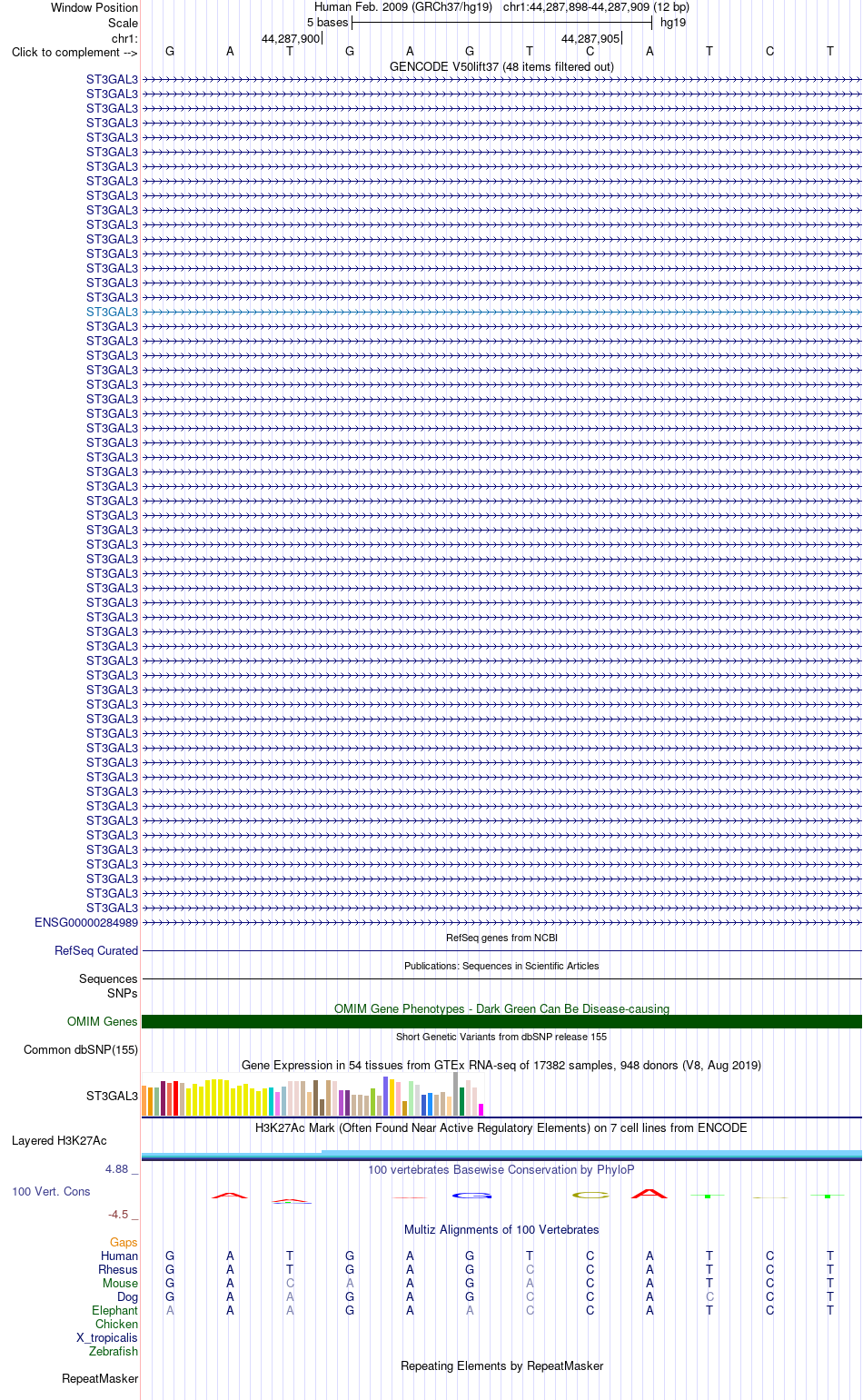Open 'Multiz Alignments of 100 Vertebrates' title
The height and width of the screenshot is (1400, 863).
(501, 1229)
